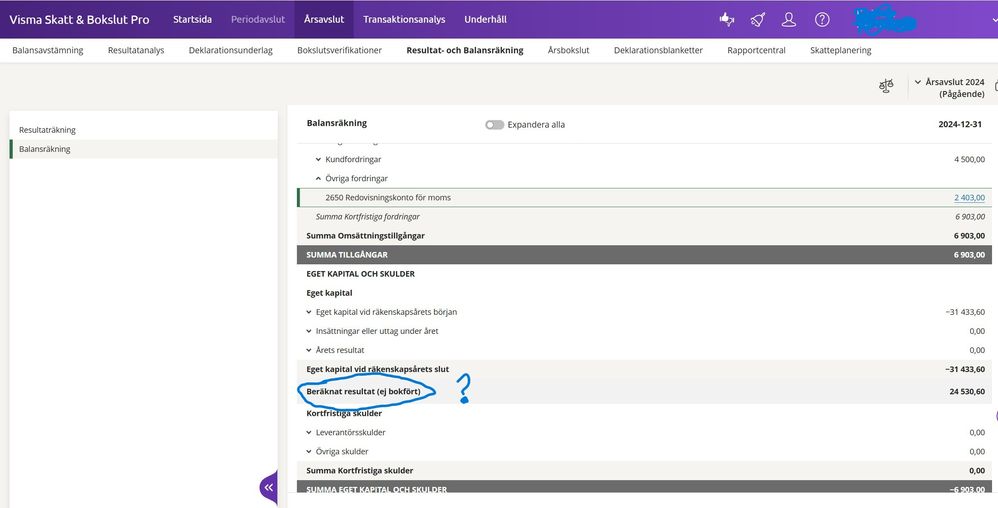This screenshot has width=998, height=508.
Task: Expand the Kundfordringar row
Action: [319, 160]
